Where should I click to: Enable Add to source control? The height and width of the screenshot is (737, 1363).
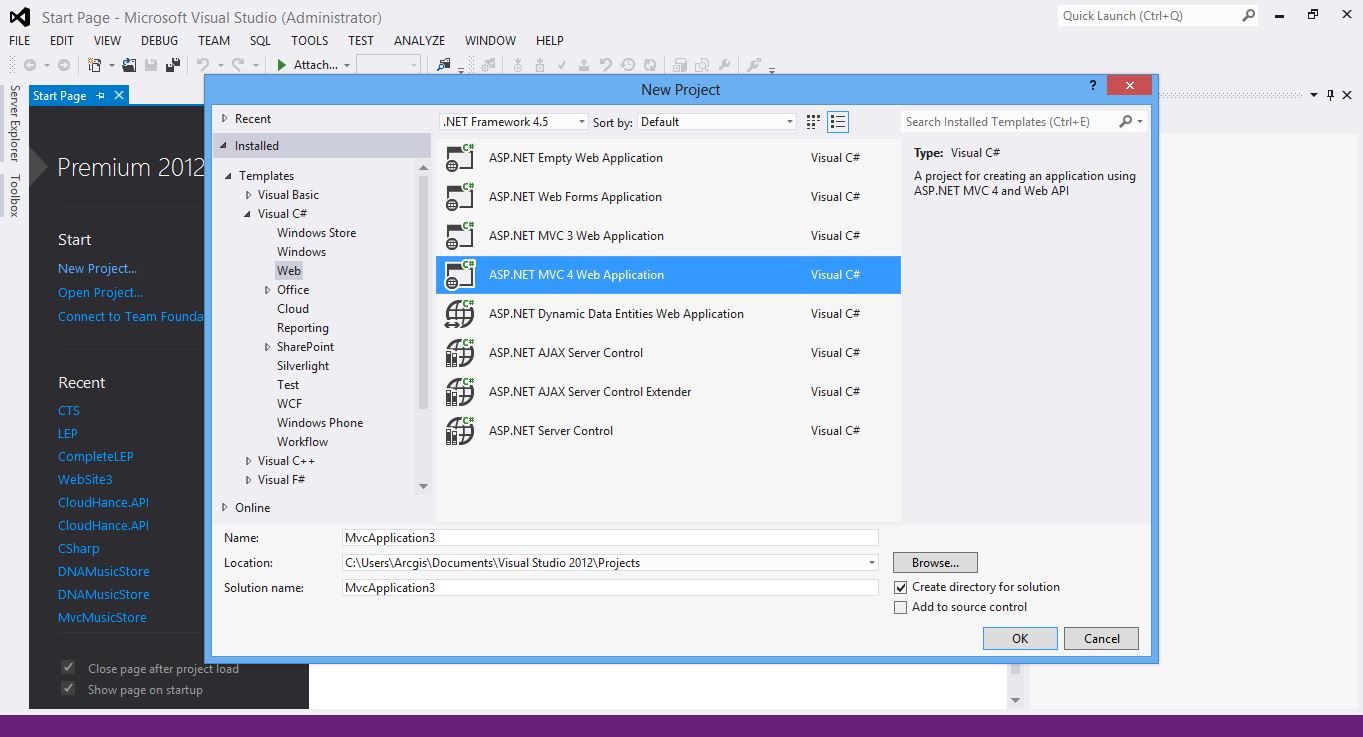pos(900,606)
